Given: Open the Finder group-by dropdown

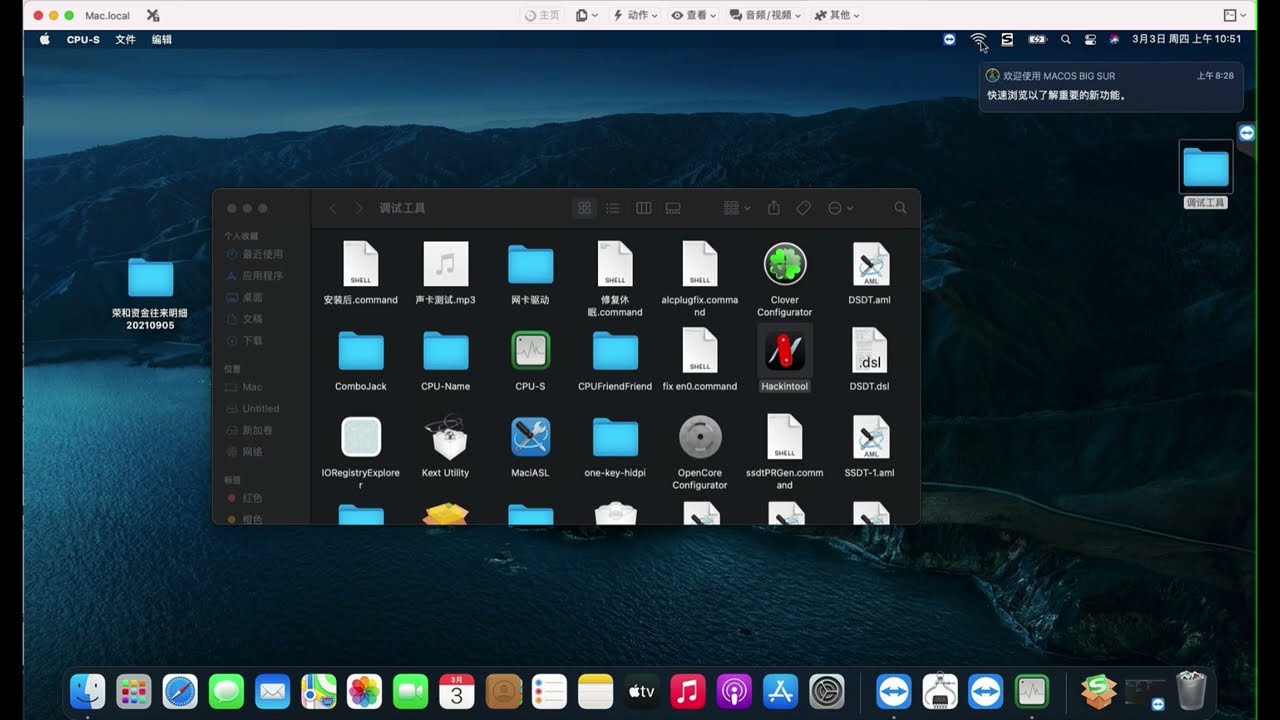Looking at the screenshot, I should [737, 208].
